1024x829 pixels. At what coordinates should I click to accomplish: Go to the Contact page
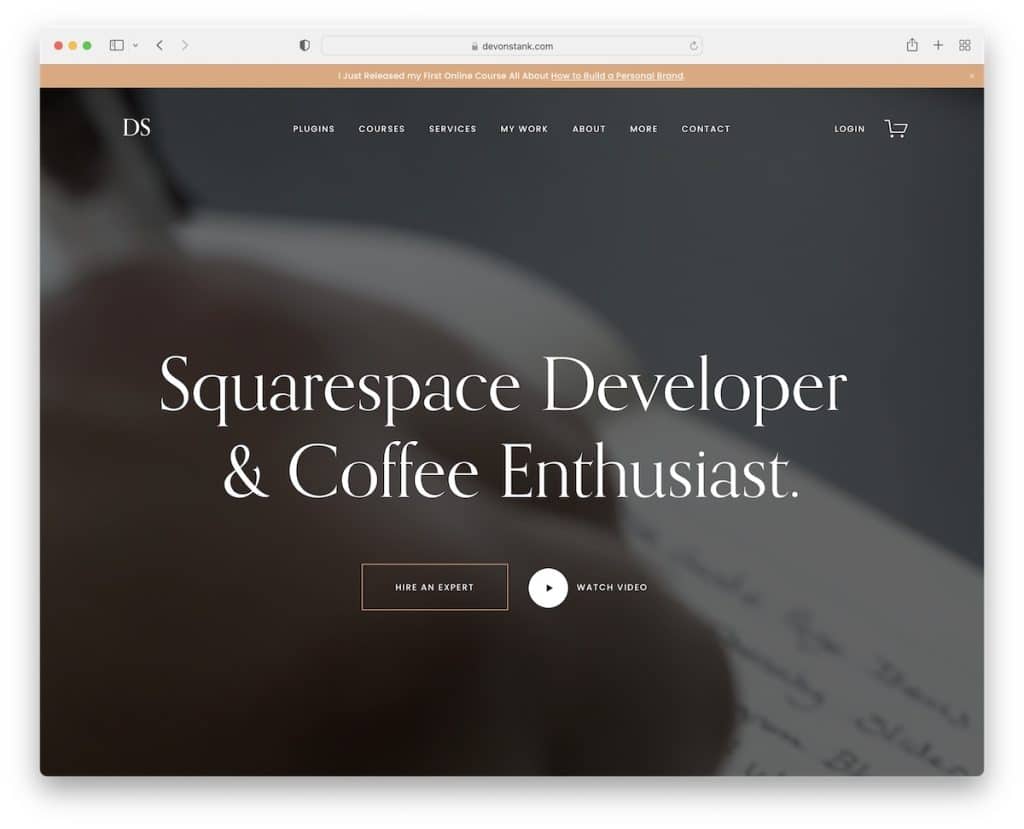click(x=705, y=129)
